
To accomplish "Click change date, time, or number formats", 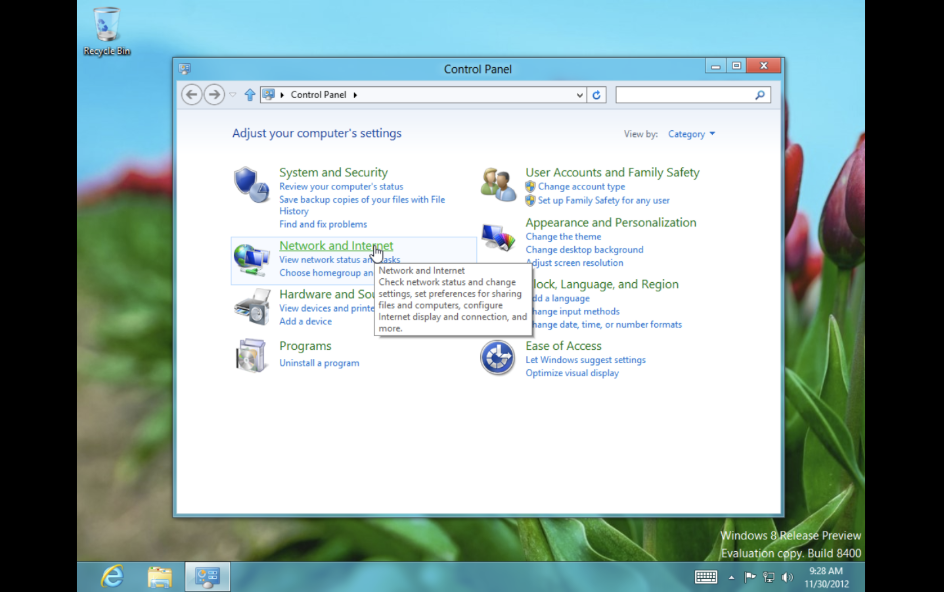I will [x=607, y=325].
